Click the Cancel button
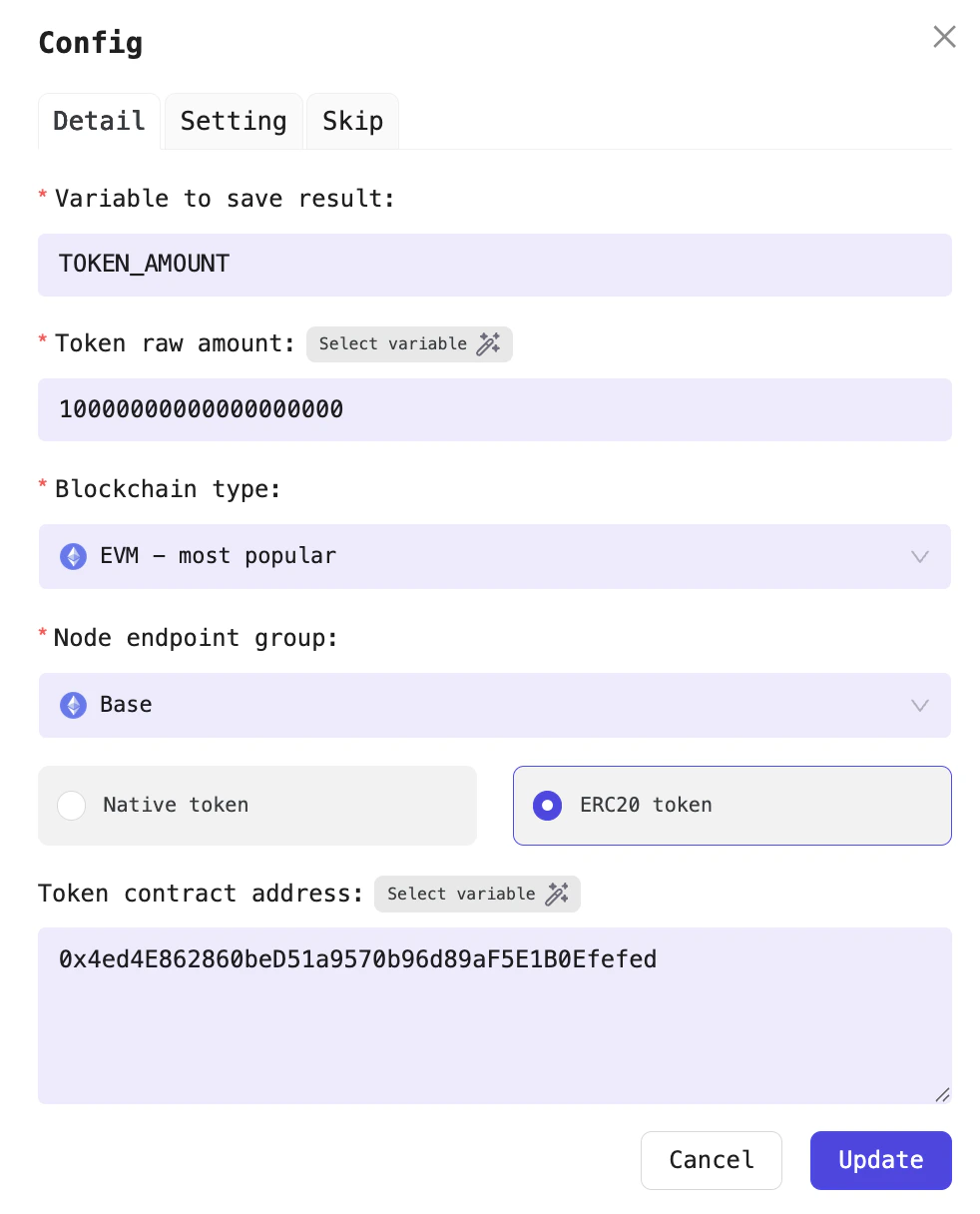The height and width of the screenshot is (1214, 980). click(711, 1160)
